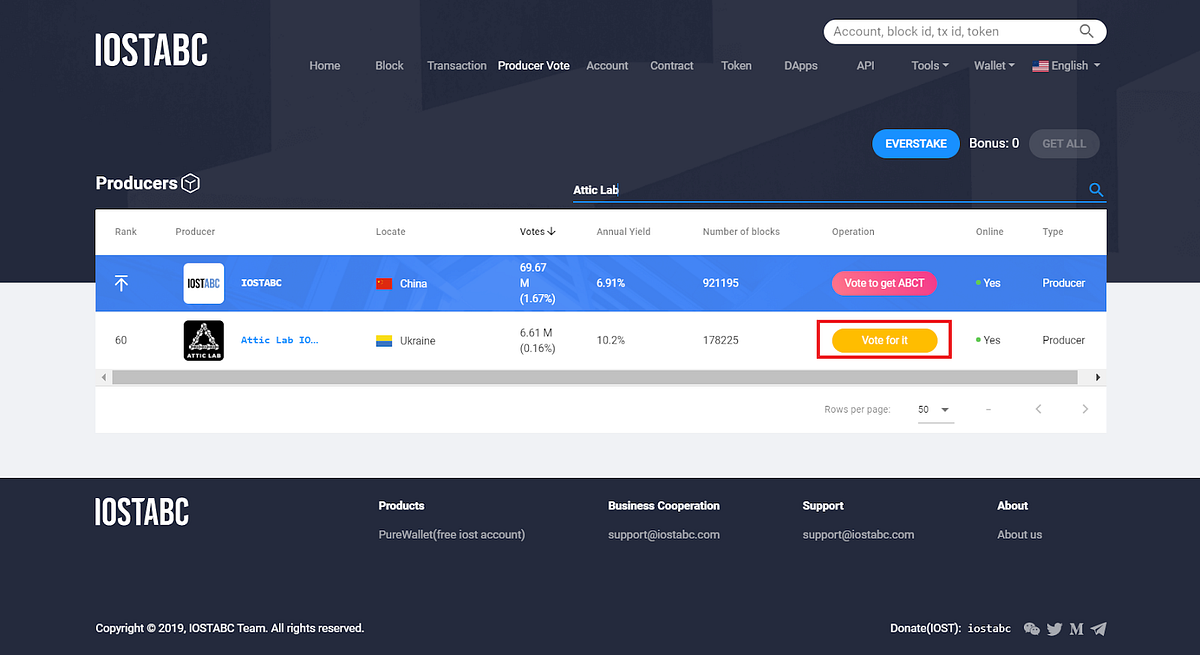
Task: Open the Home menu item
Action: click(x=325, y=66)
